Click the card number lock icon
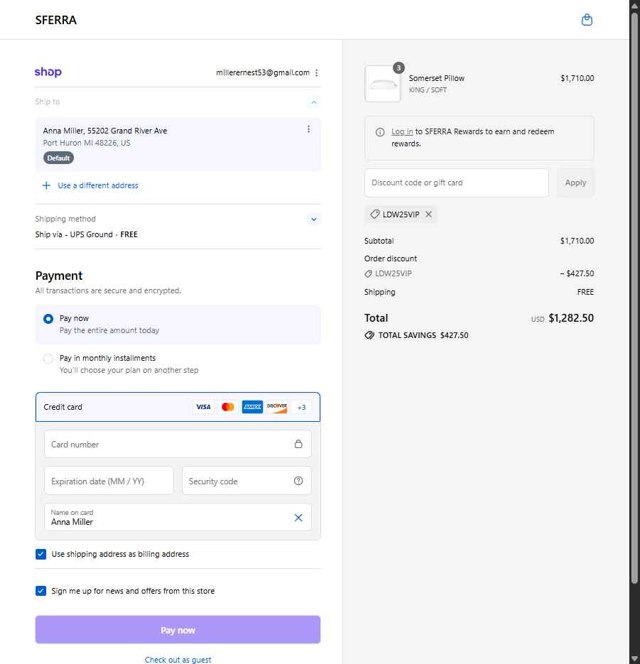Image resolution: width=640 pixels, height=664 pixels. pyautogui.click(x=298, y=444)
